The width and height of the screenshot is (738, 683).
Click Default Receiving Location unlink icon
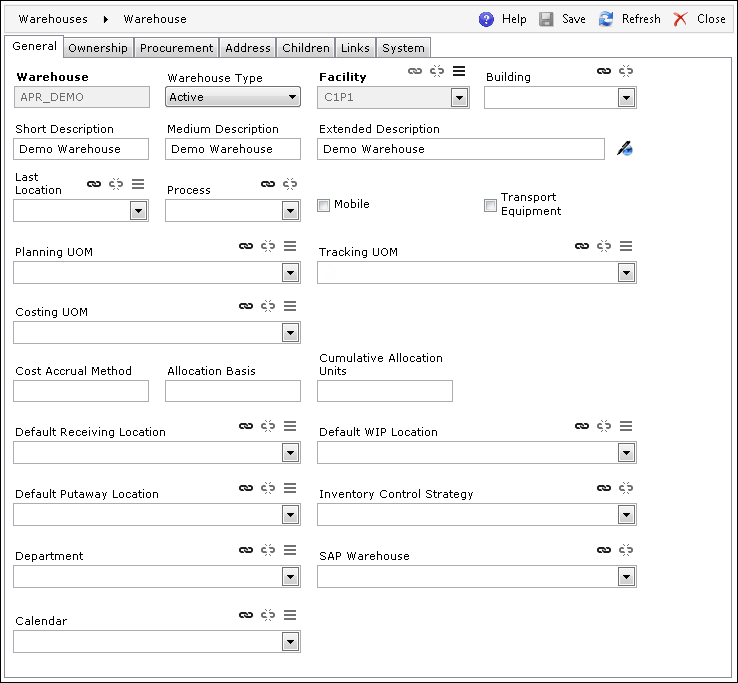pos(268,426)
